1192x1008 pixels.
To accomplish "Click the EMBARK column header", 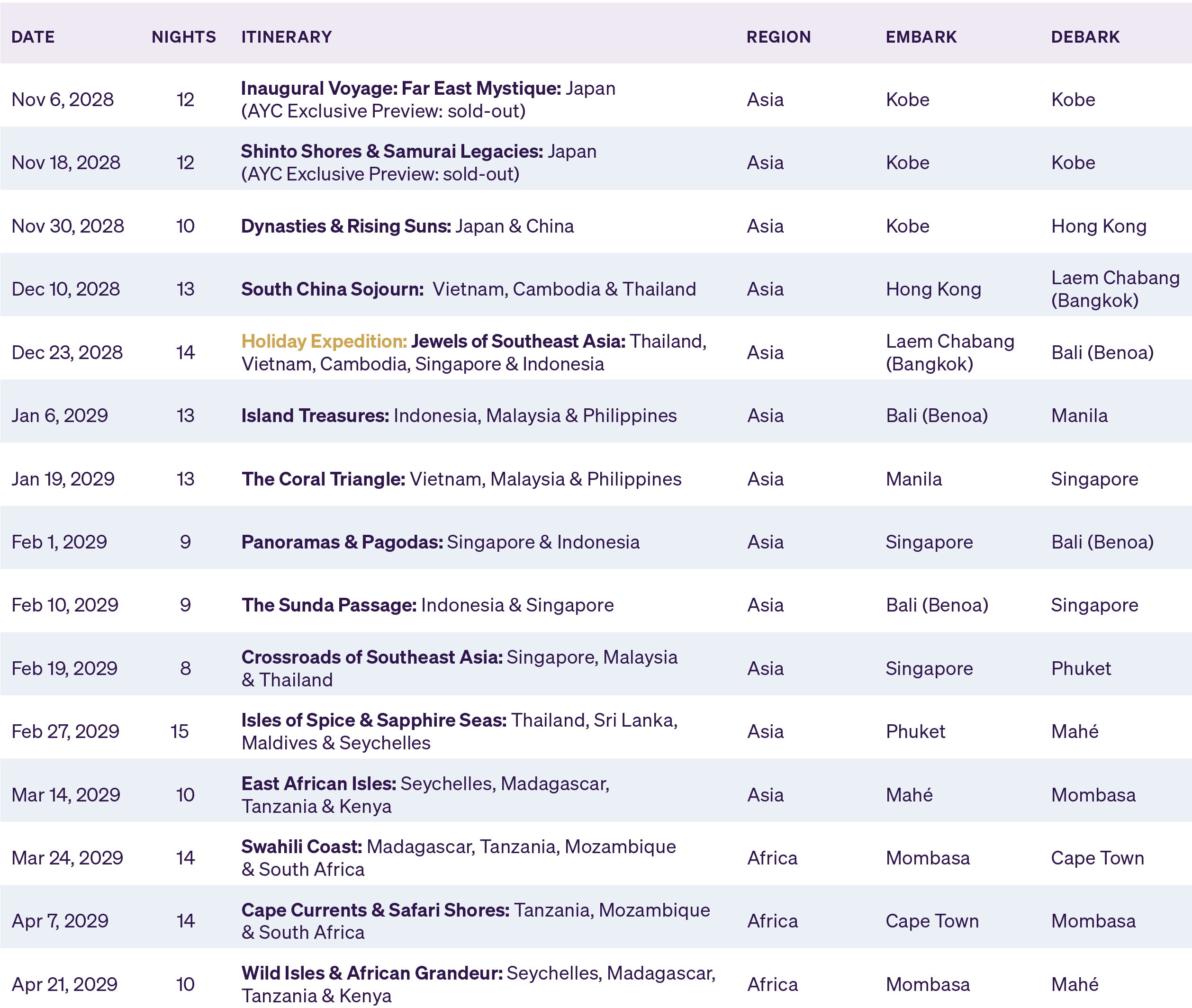I will 921,37.
